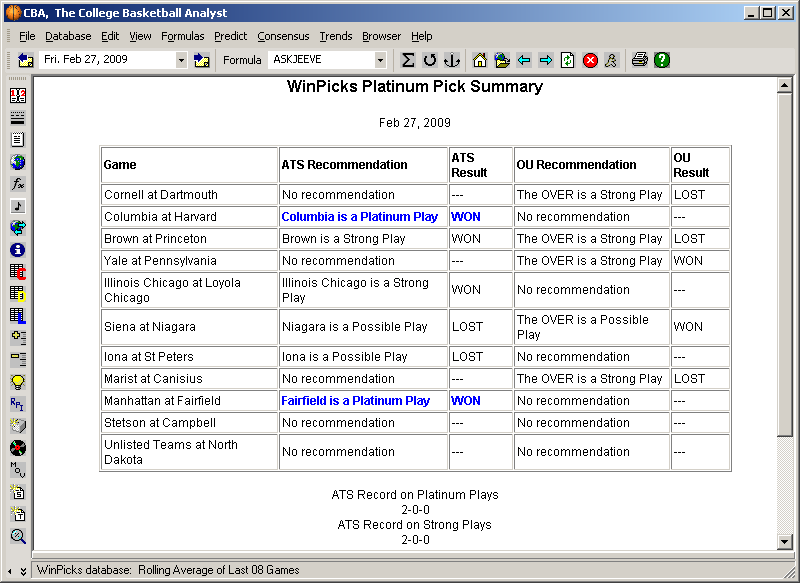Navigate forward with the cyan right arrow

tap(546, 60)
